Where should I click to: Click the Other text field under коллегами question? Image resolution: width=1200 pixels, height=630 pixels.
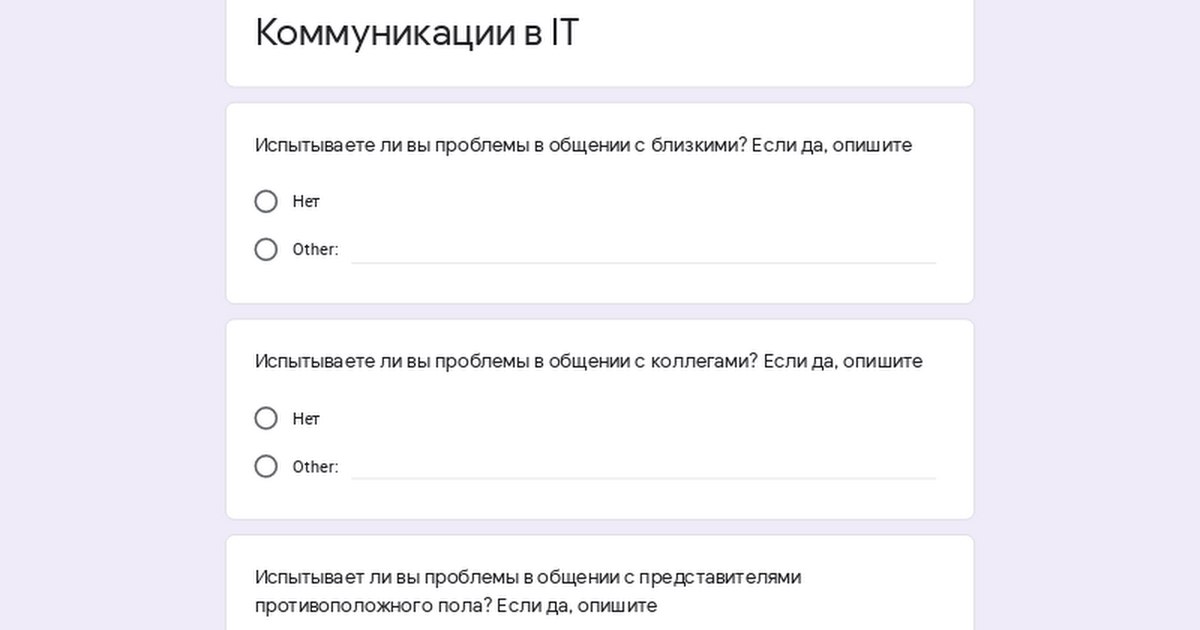[643, 466]
